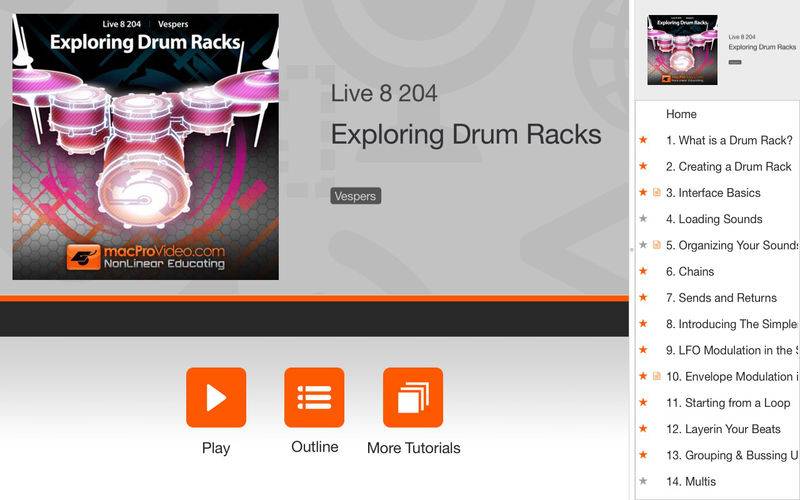Open the Outline list icon

coord(314,397)
